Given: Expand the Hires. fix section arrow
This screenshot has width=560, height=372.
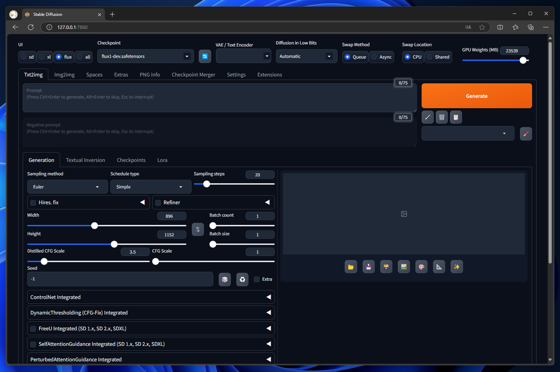Looking at the screenshot, I should 142,202.
